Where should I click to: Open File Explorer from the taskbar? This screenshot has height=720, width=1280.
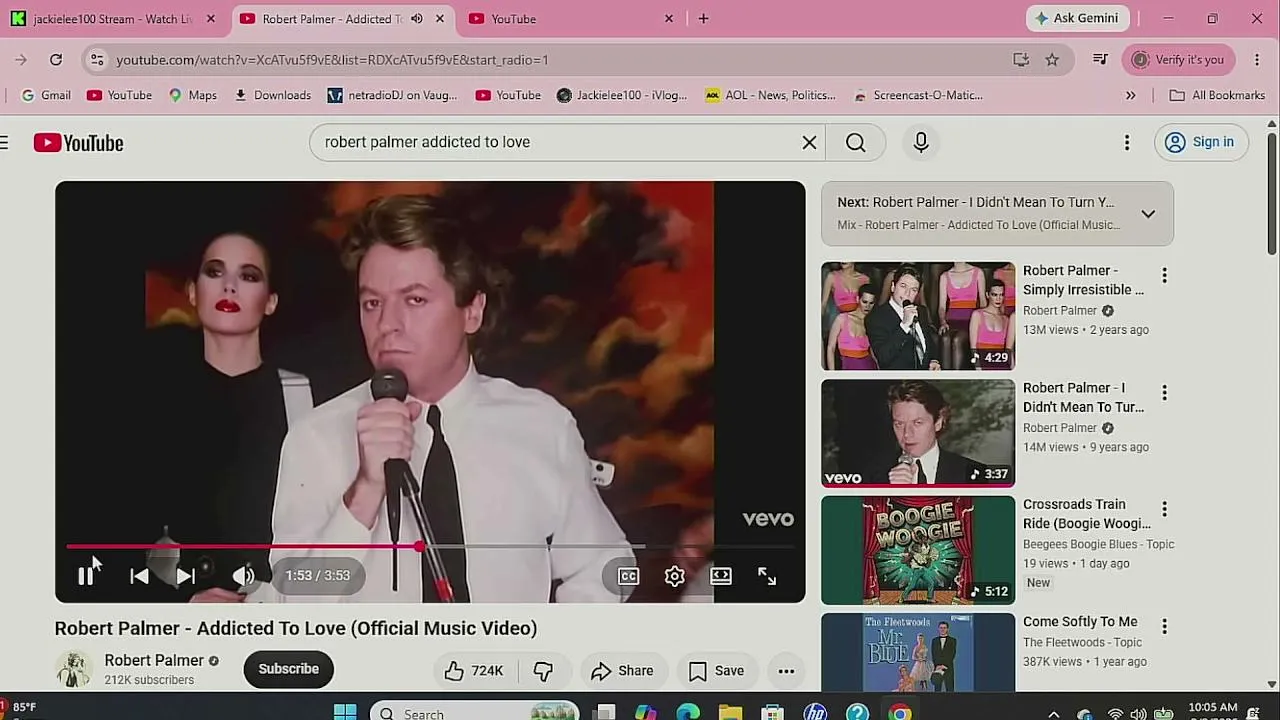point(730,712)
